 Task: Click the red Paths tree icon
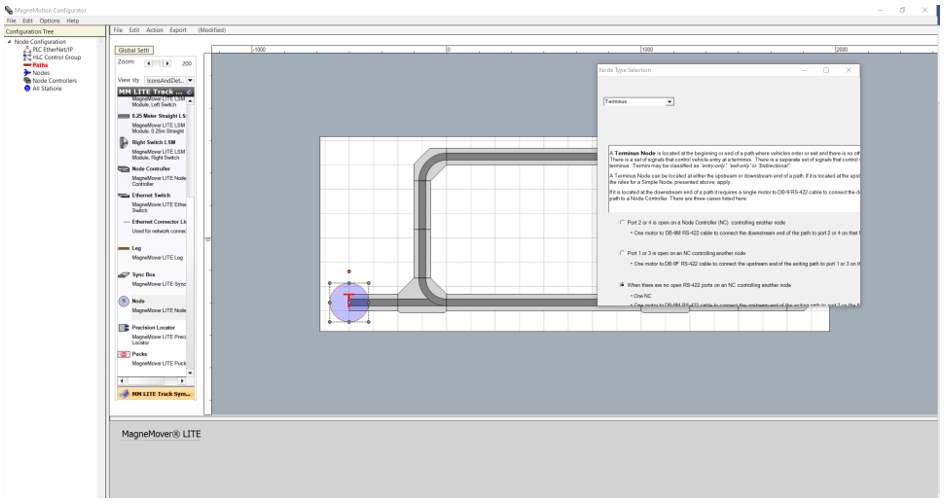pyautogui.click(x=27, y=65)
